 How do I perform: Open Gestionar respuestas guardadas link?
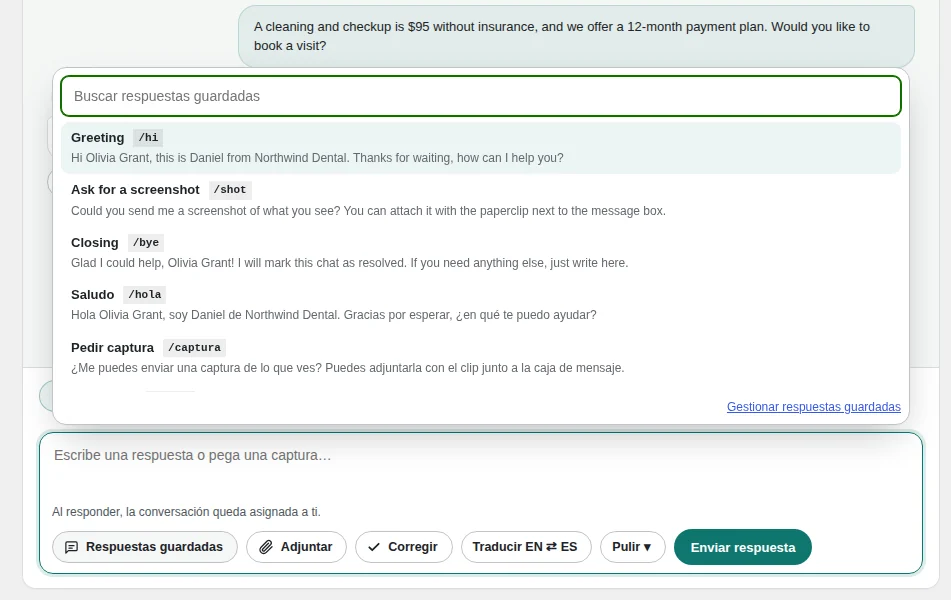(813, 406)
